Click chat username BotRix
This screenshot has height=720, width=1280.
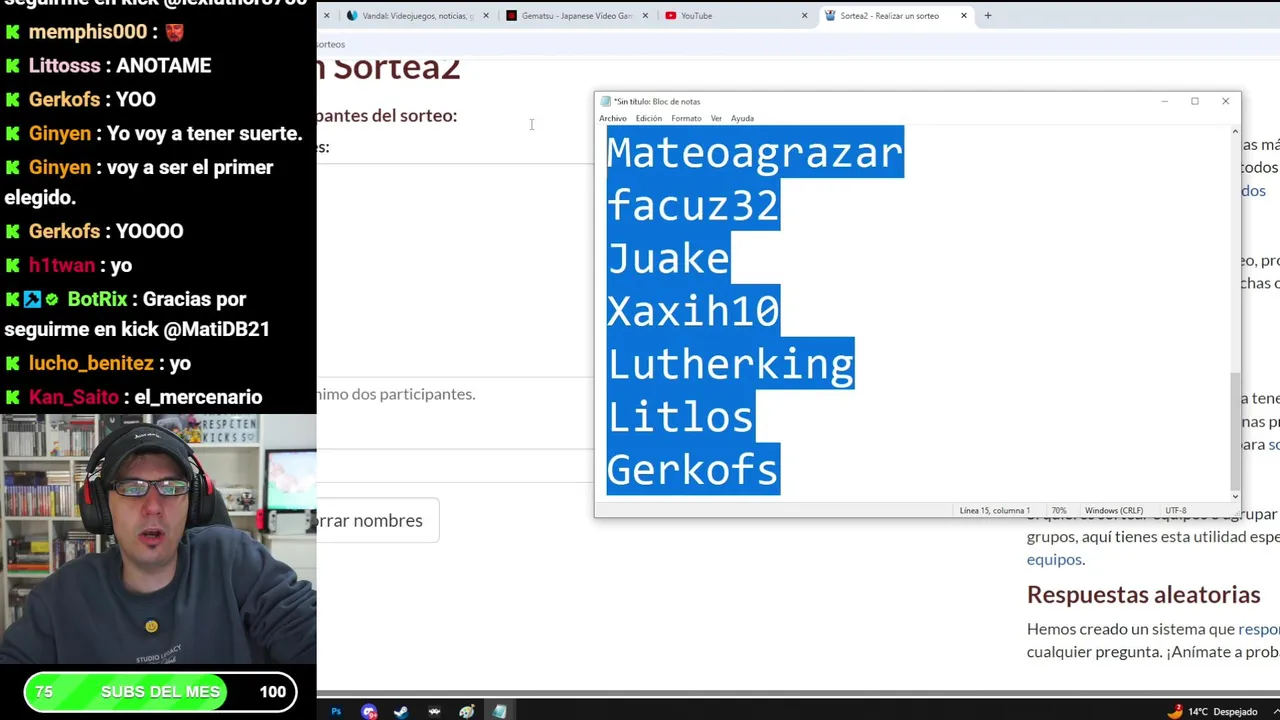97,300
